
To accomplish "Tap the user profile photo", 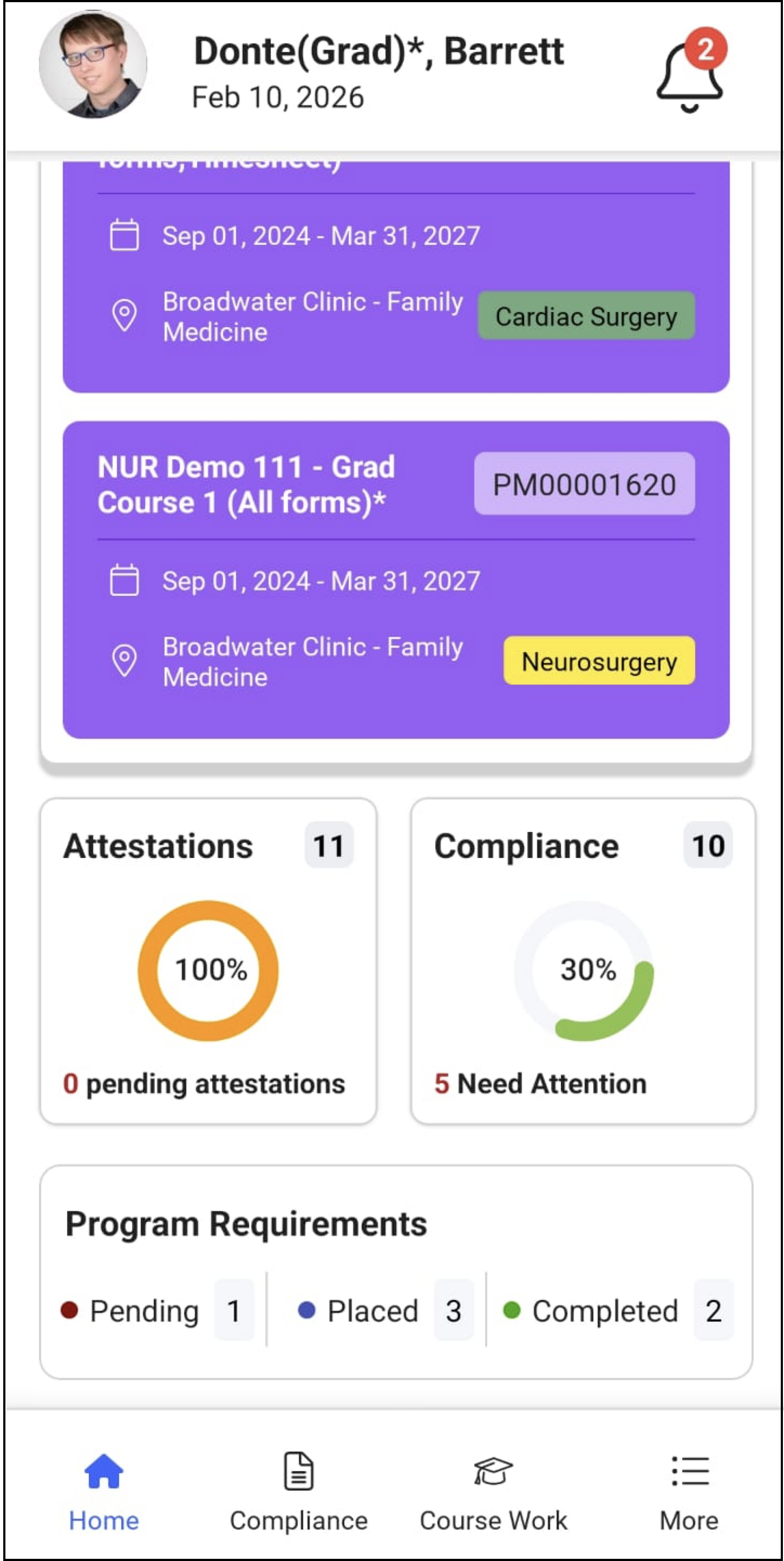I will [93, 64].
